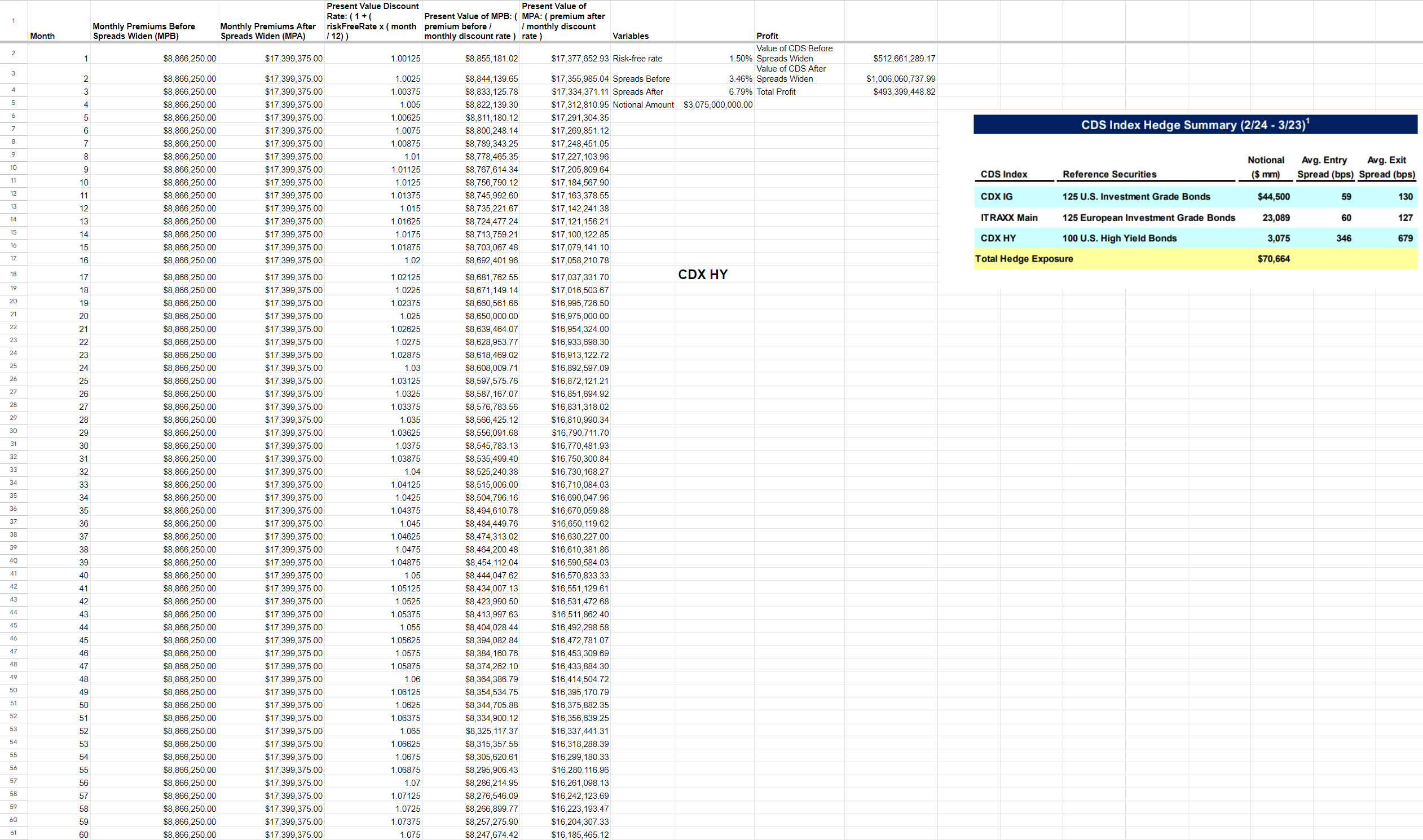1423x840 pixels.
Task: Click the 346 entry spread for CDX HY
Action: click(x=1343, y=238)
